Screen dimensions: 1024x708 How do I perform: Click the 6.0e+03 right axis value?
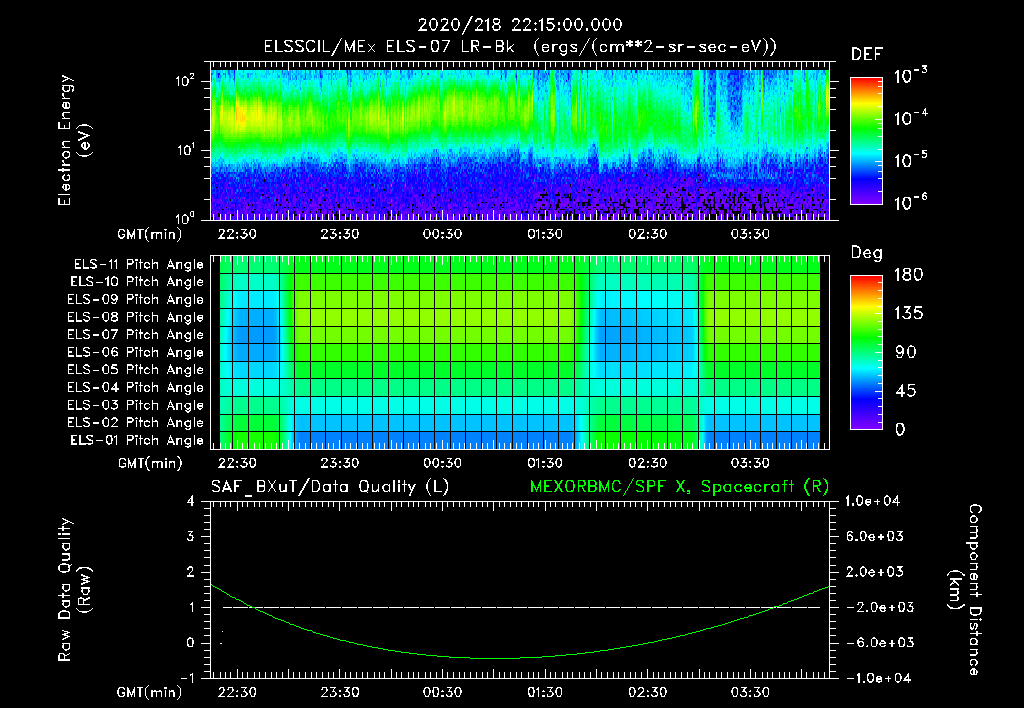click(875, 537)
